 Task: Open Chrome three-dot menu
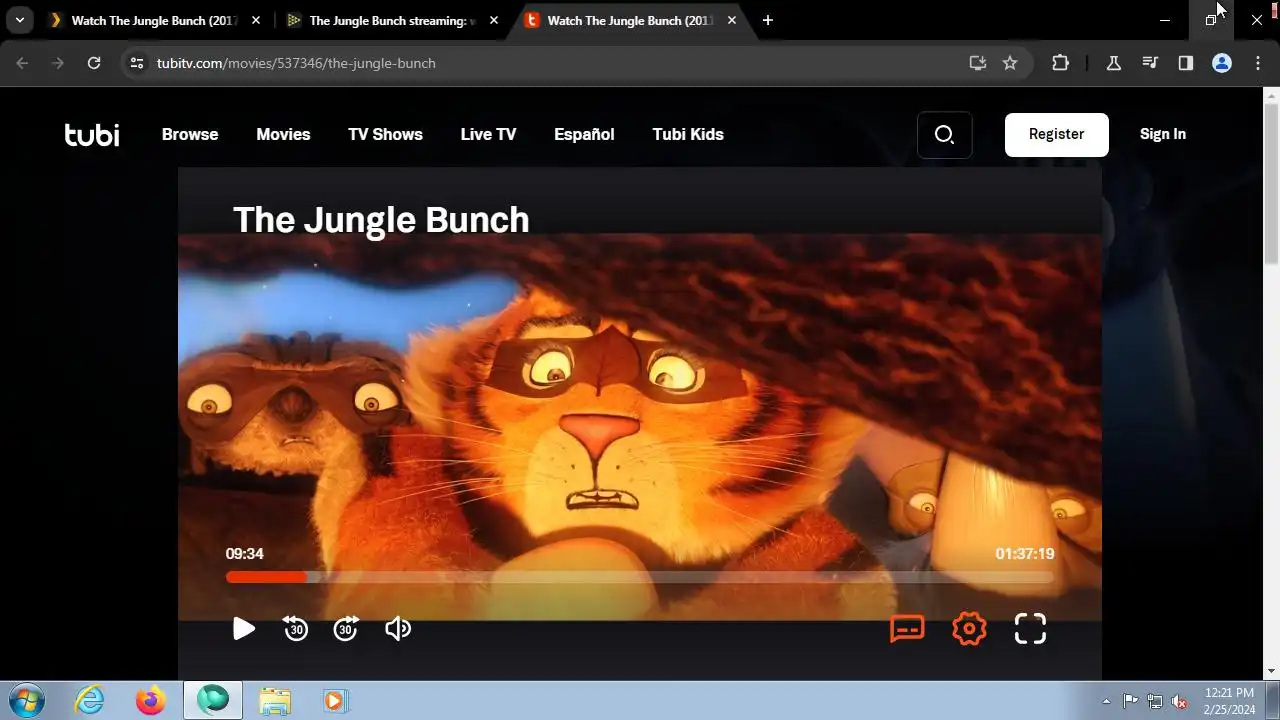[1258, 63]
